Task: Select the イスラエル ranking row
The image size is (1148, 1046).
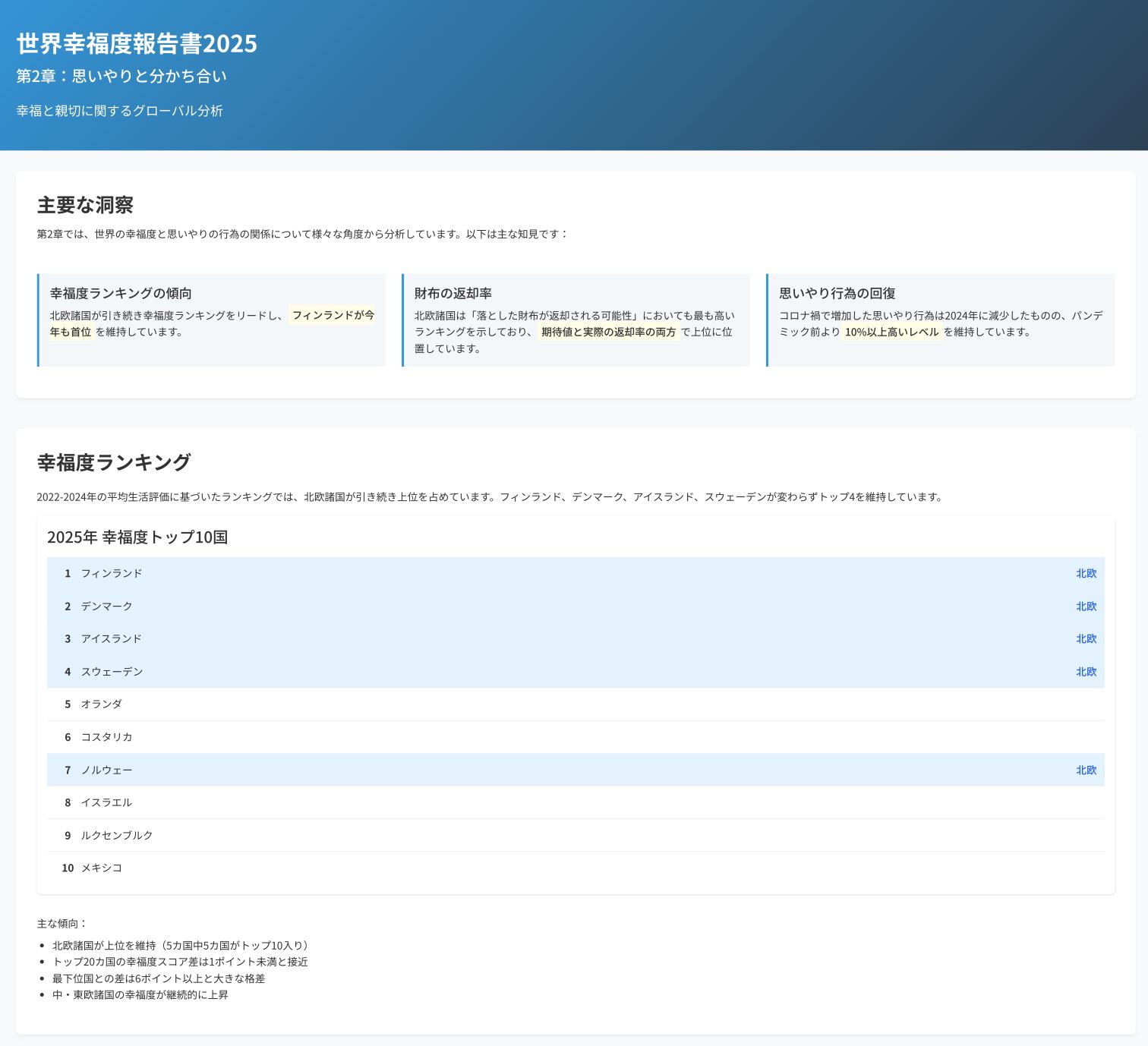Action: [576, 802]
